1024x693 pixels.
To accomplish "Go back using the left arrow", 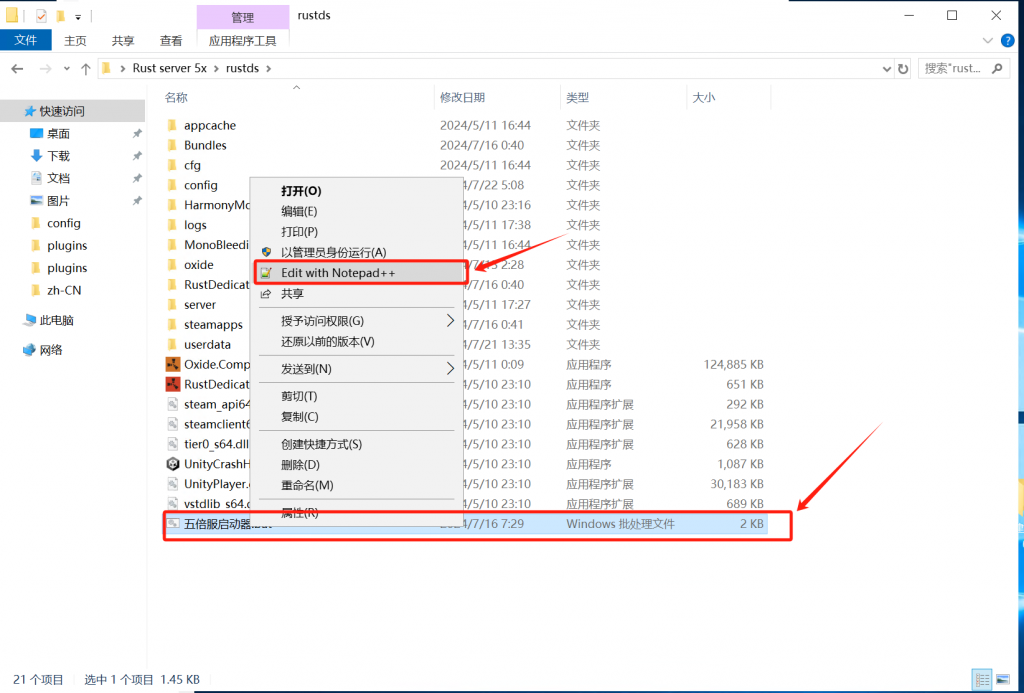I will pyautogui.click(x=17, y=69).
